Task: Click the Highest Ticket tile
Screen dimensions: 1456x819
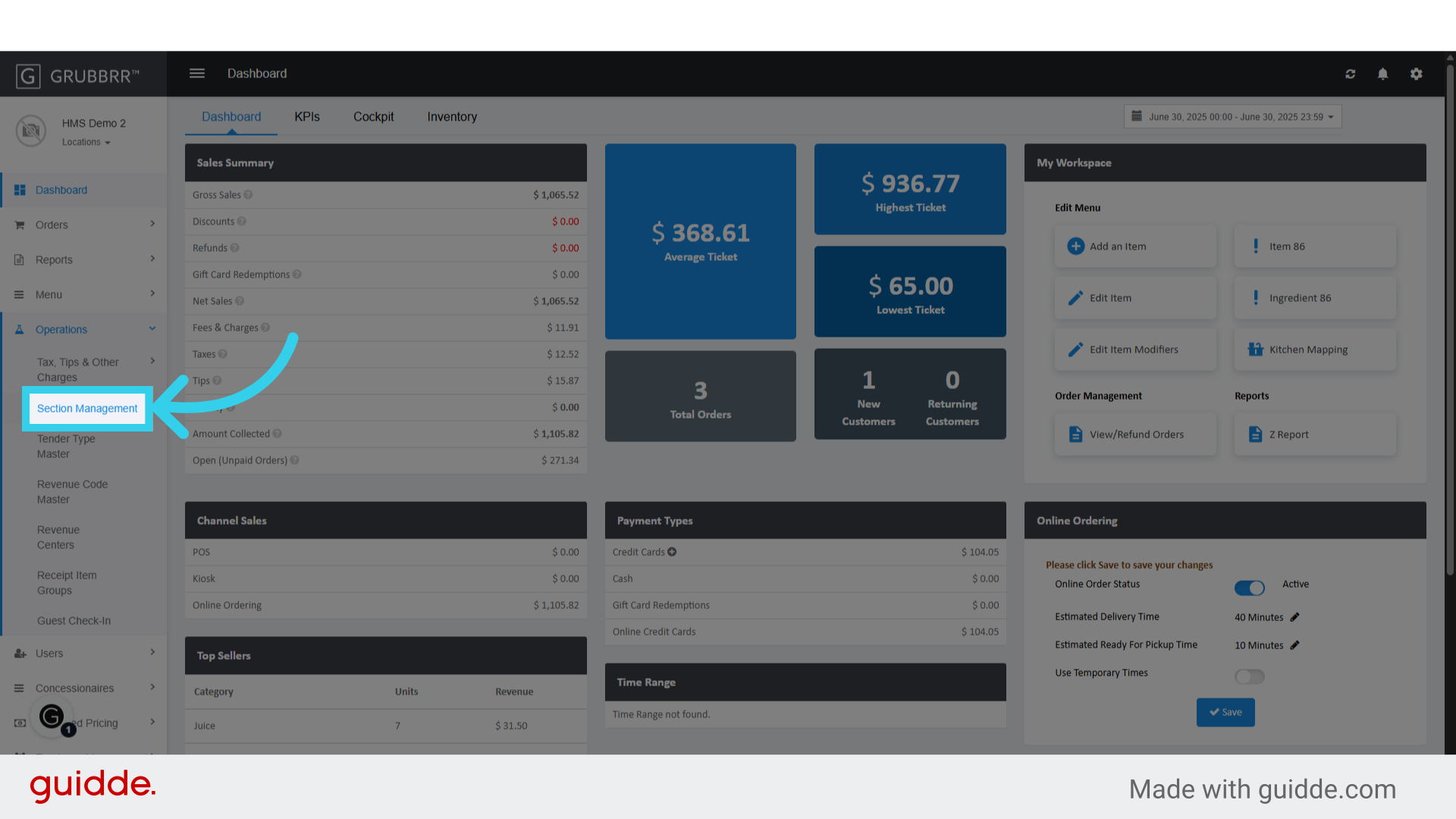Action: (x=910, y=190)
